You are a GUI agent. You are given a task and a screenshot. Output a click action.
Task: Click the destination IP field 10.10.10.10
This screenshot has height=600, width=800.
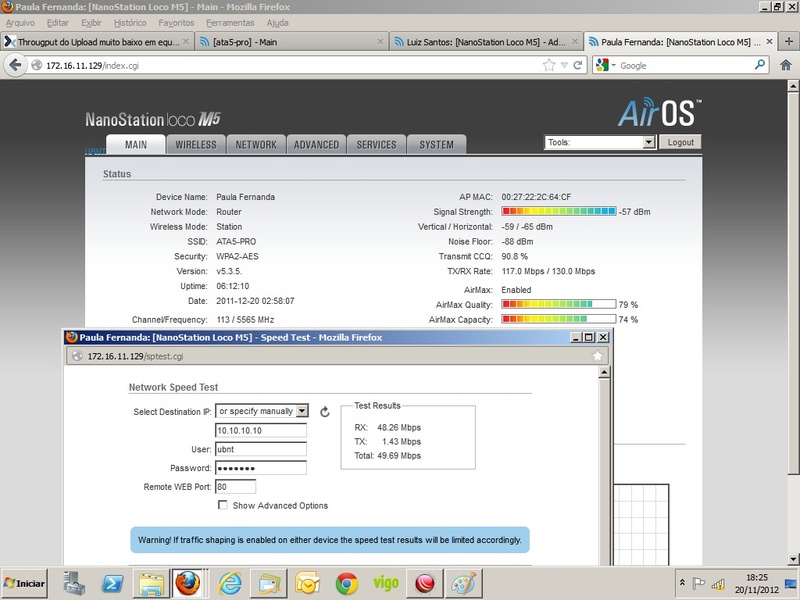(261, 430)
